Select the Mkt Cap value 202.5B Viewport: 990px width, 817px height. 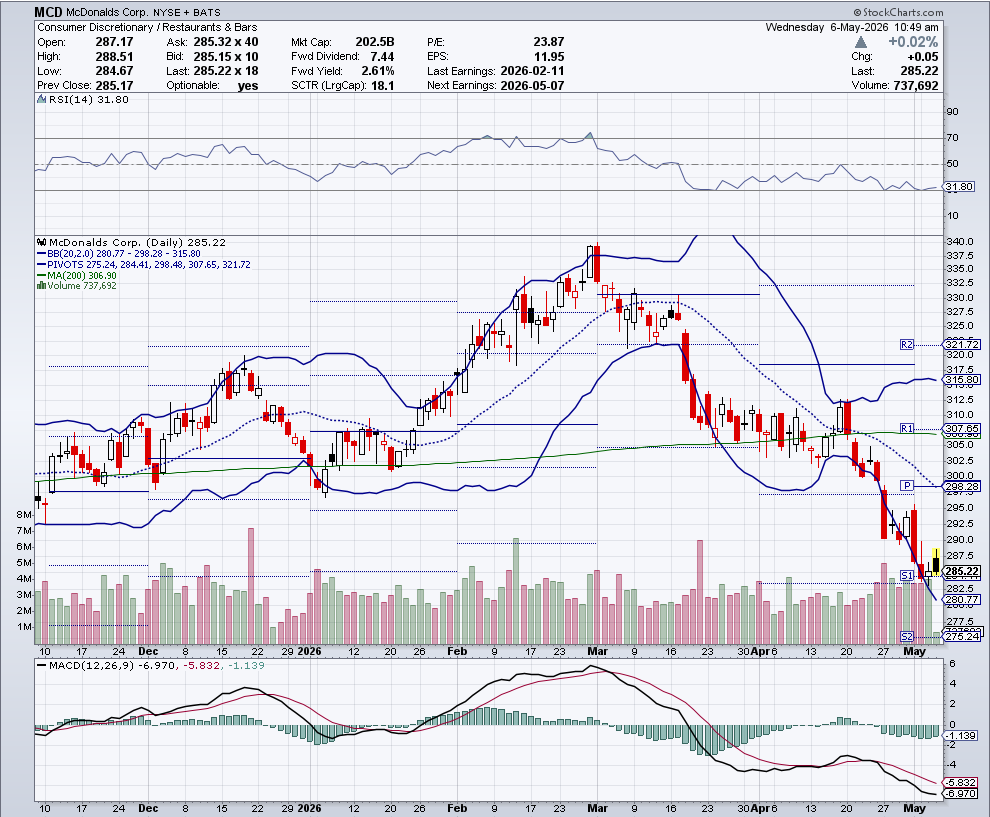375,42
